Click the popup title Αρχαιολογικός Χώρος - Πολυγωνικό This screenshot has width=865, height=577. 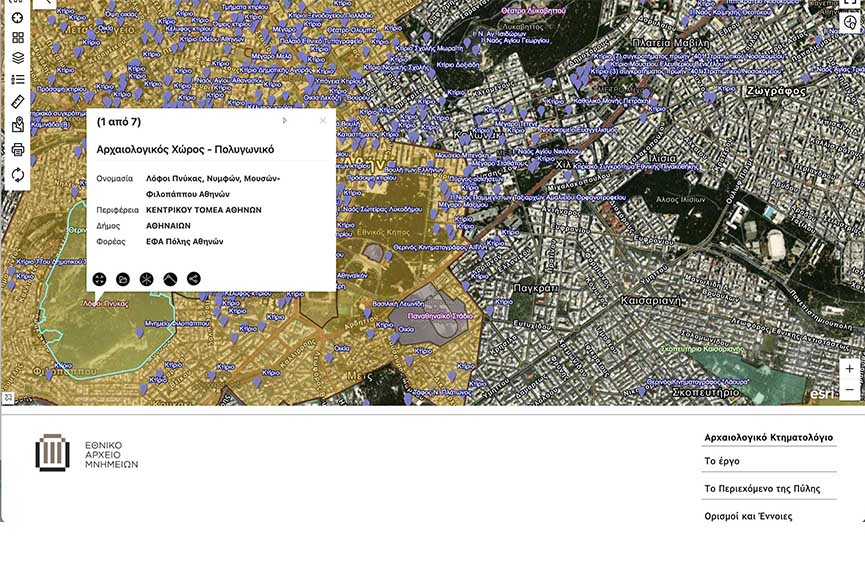click(x=185, y=149)
